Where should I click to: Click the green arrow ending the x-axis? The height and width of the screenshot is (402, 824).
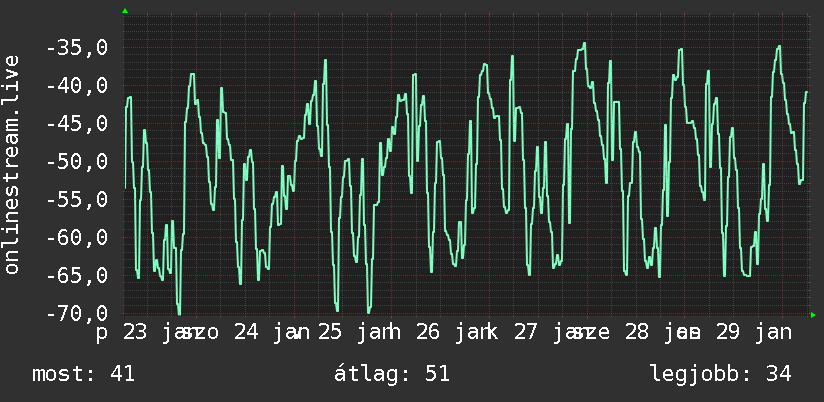(x=813, y=315)
